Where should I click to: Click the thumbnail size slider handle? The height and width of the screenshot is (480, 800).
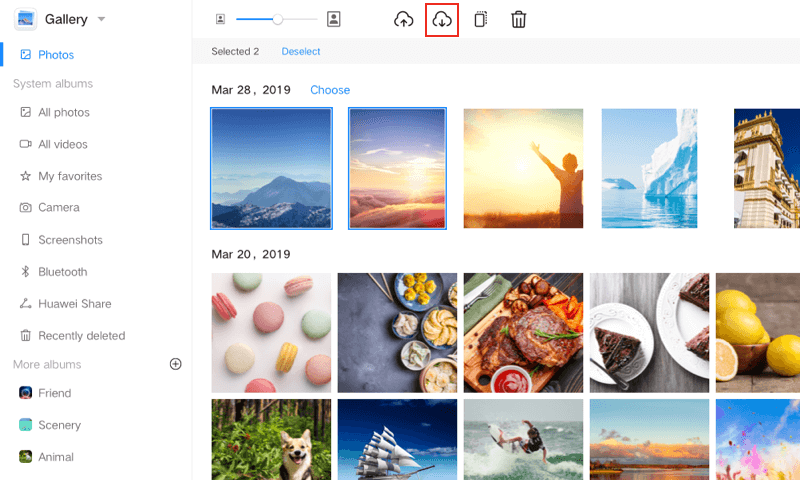(x=278, y=19)
